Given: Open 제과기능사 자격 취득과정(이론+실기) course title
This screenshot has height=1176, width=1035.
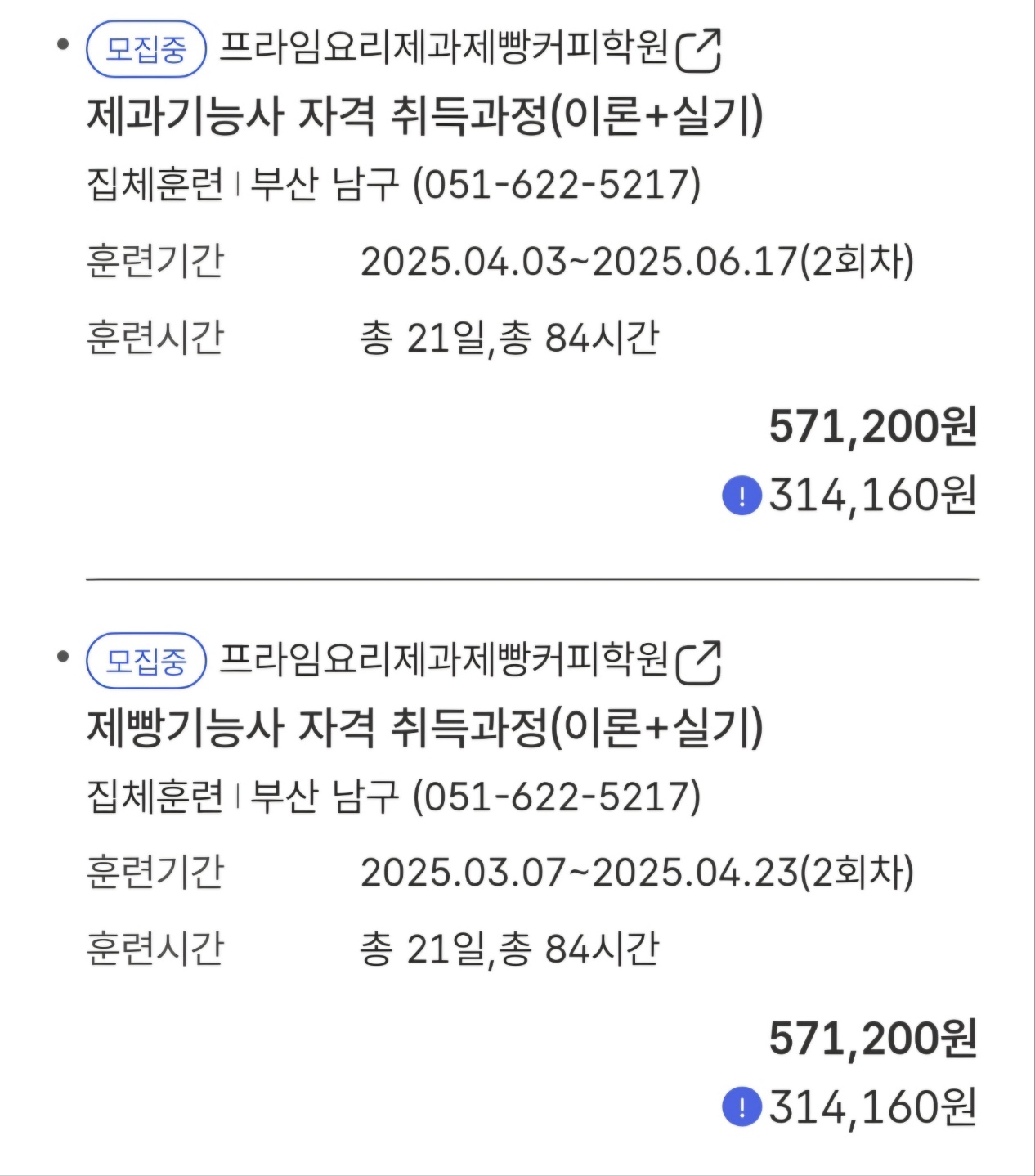Looking at the screenshot, I should (x=425, y=115).
